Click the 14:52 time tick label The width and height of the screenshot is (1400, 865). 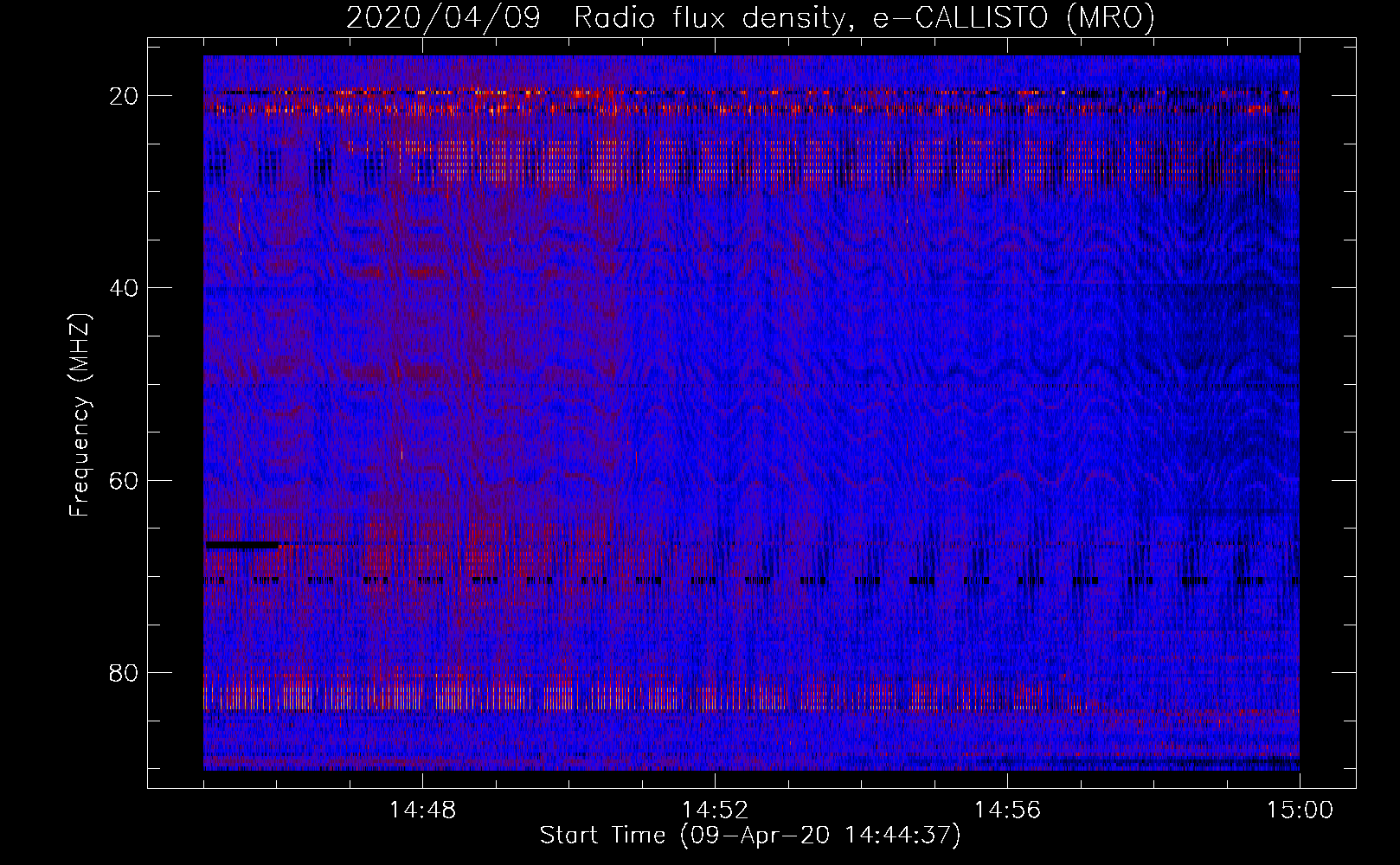point(715,811)
